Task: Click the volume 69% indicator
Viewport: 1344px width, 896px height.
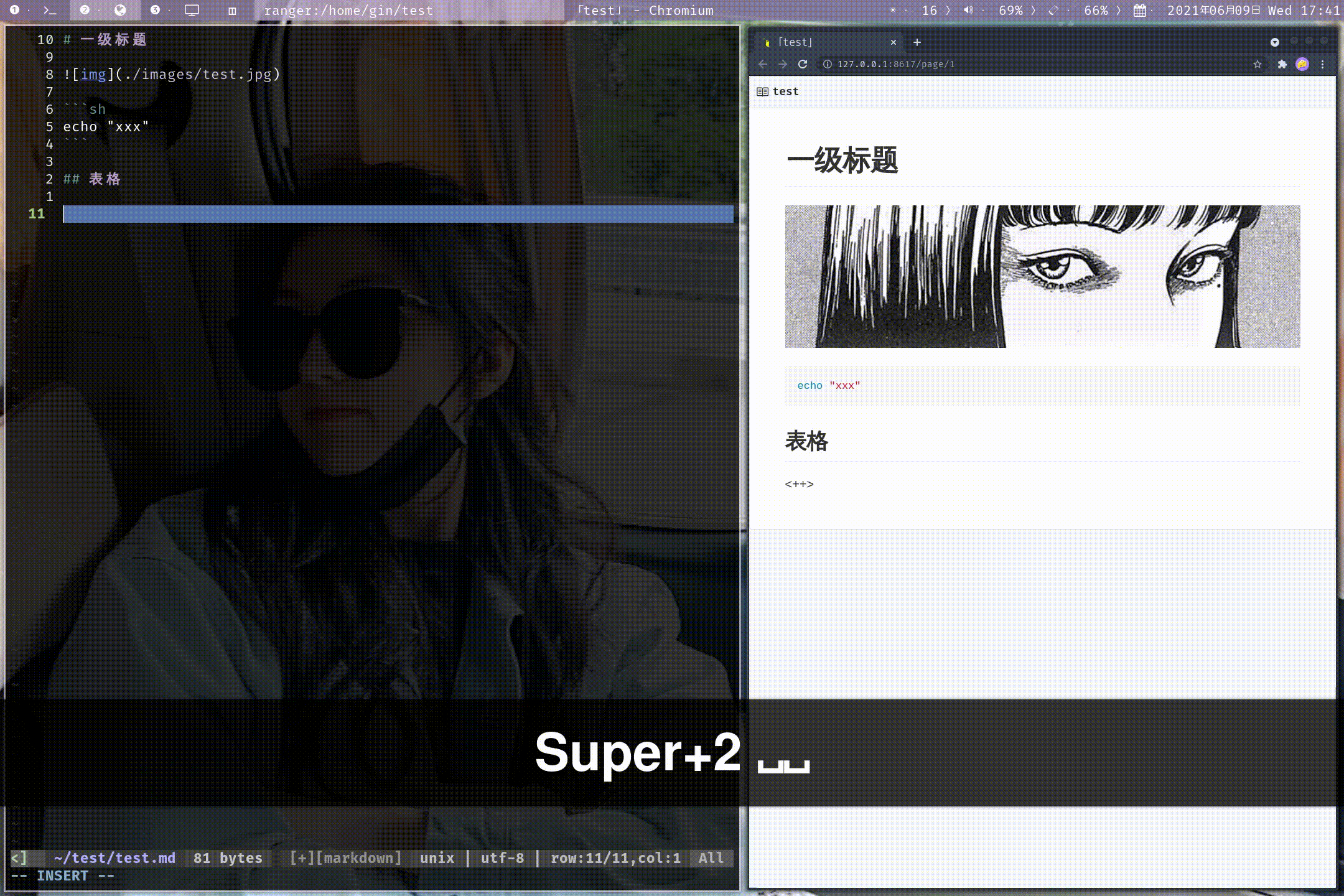Action: pos(1001,10)
